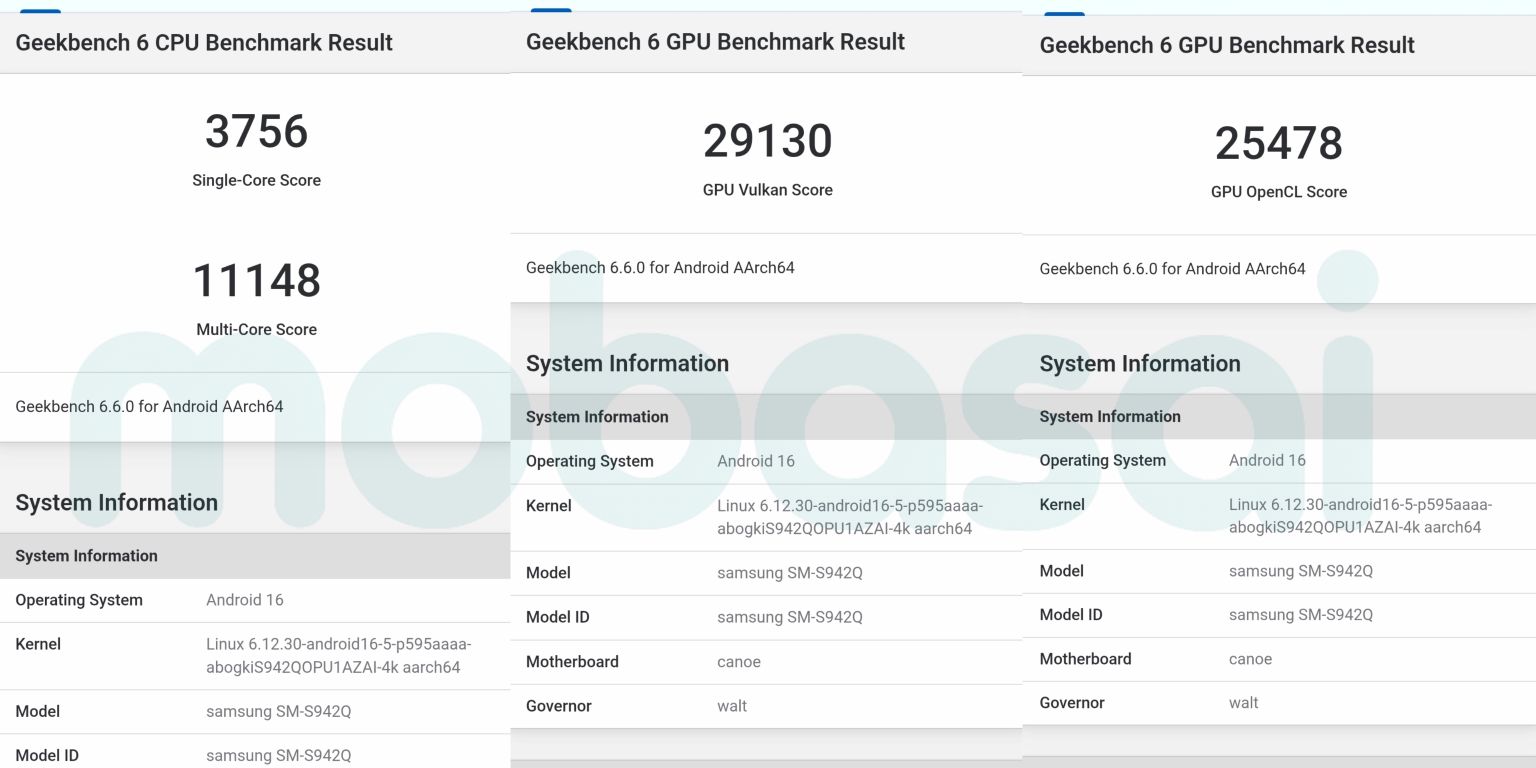
Task: Select the GPU Vulkan Score label
Action: [x=767, y=190]
